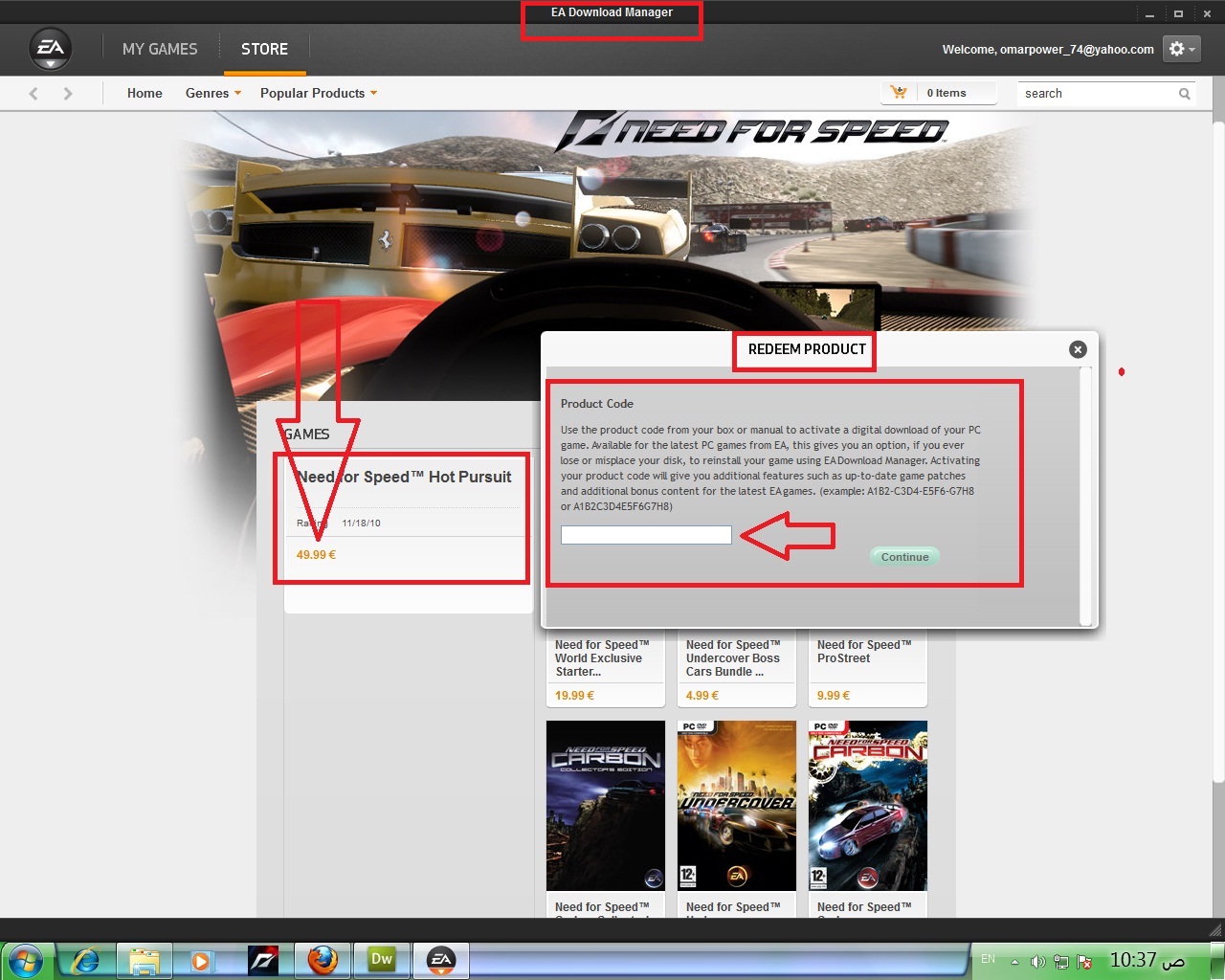Viewport: 1225px width, 980px height.
Task: Click the Redeem dialog vertical scrollbar
Action: [x=1085, y=496]
